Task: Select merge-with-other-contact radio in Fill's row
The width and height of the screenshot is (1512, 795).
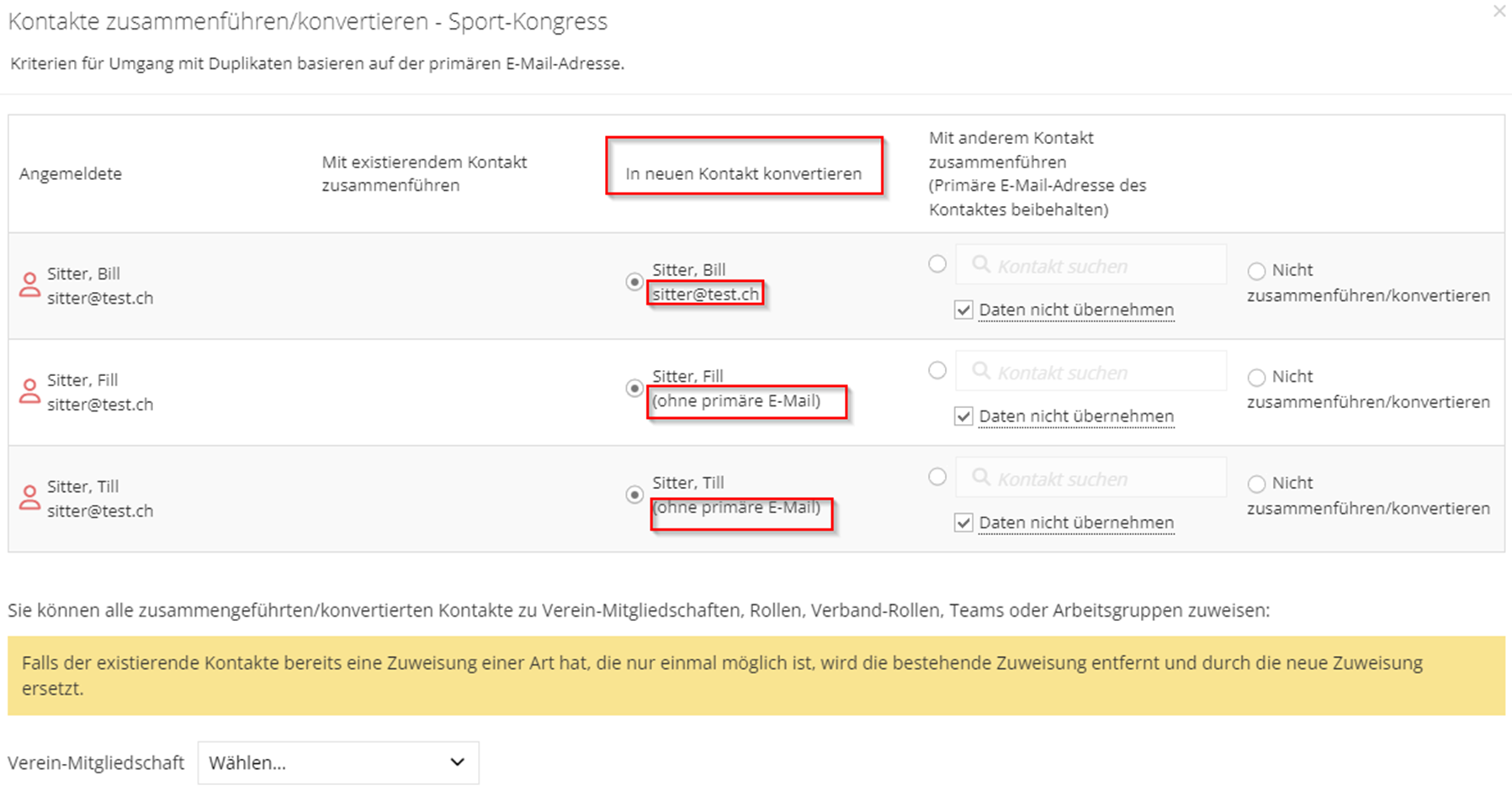Action: (x=937, y=370)
